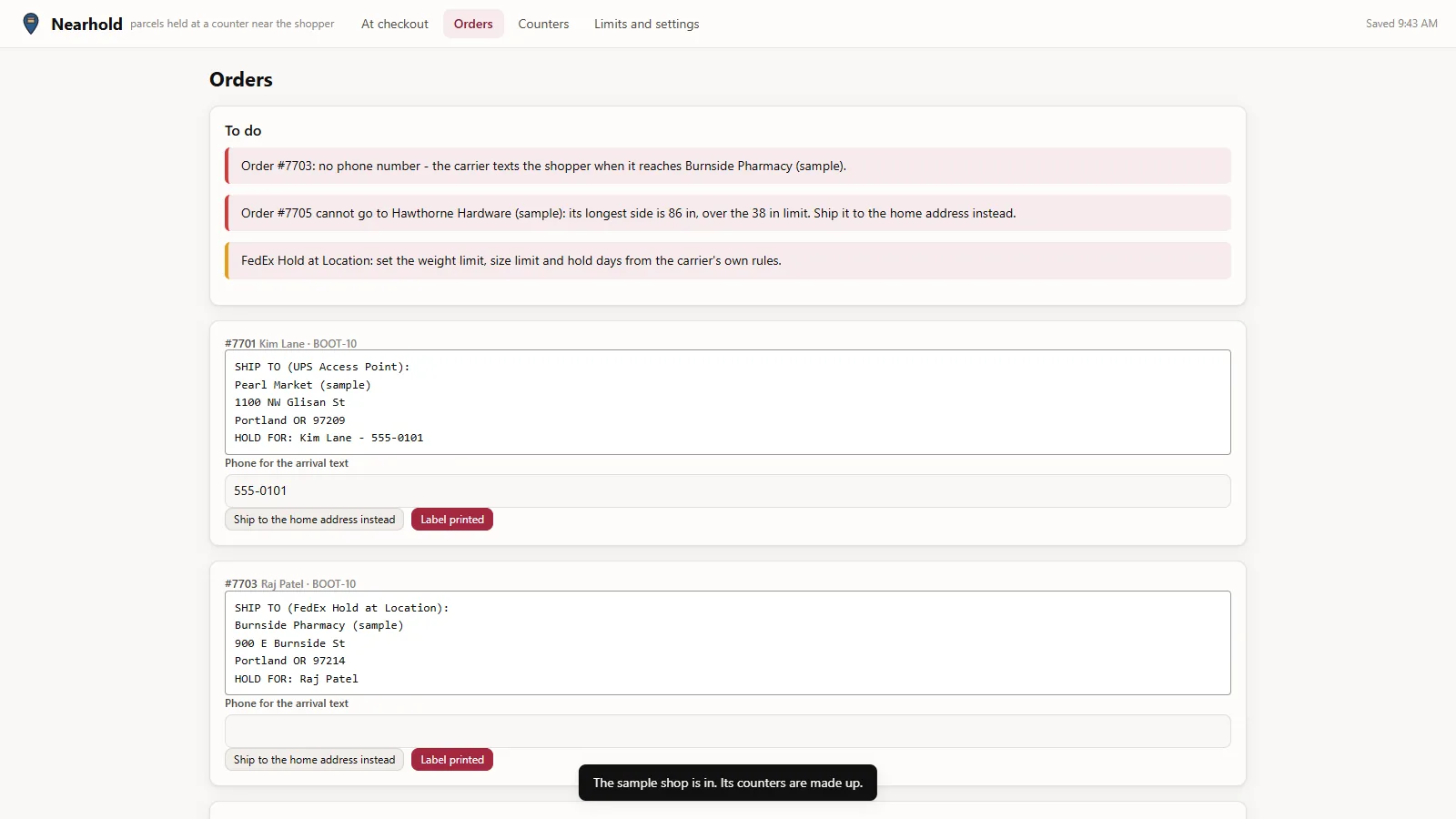Click the sample shop toast message

[728, 783]
